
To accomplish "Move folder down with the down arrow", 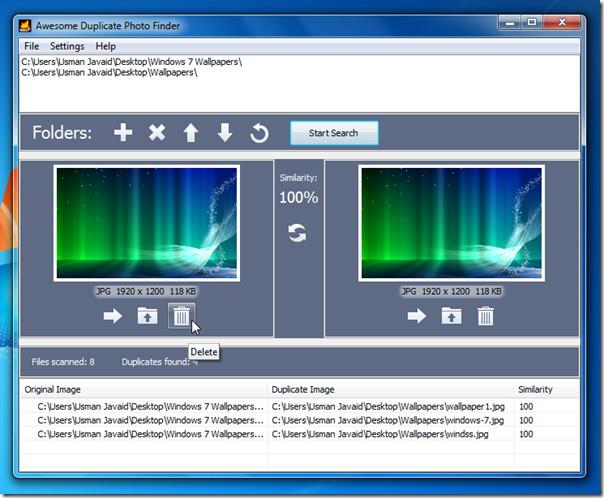I will click(225, 133).
